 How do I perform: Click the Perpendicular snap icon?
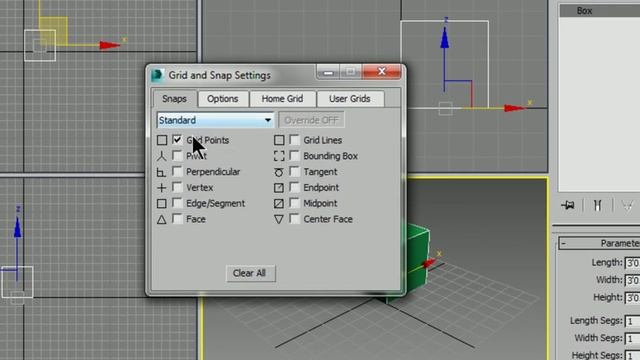pos(162,172)
